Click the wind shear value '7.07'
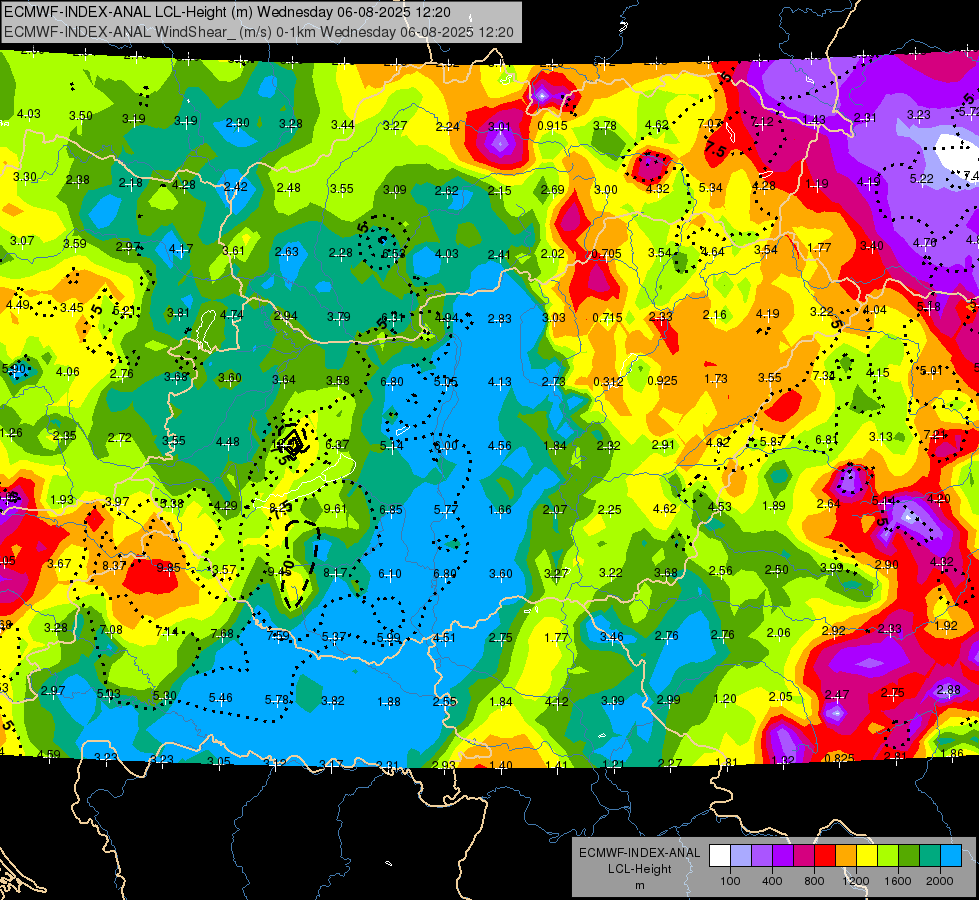Screen dimensions: 979x900 pyautogui.click(x=709, y=124)
